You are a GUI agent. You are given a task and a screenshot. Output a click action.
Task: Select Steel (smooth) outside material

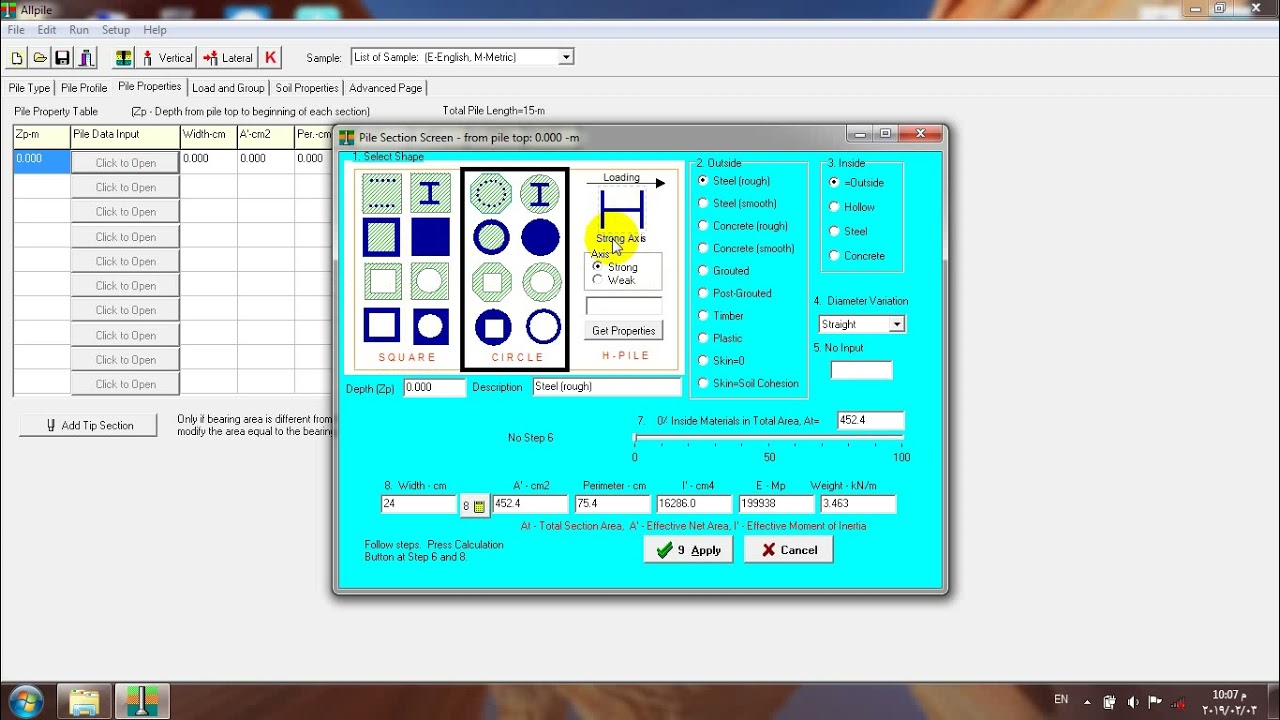click(x=703, y=203)
